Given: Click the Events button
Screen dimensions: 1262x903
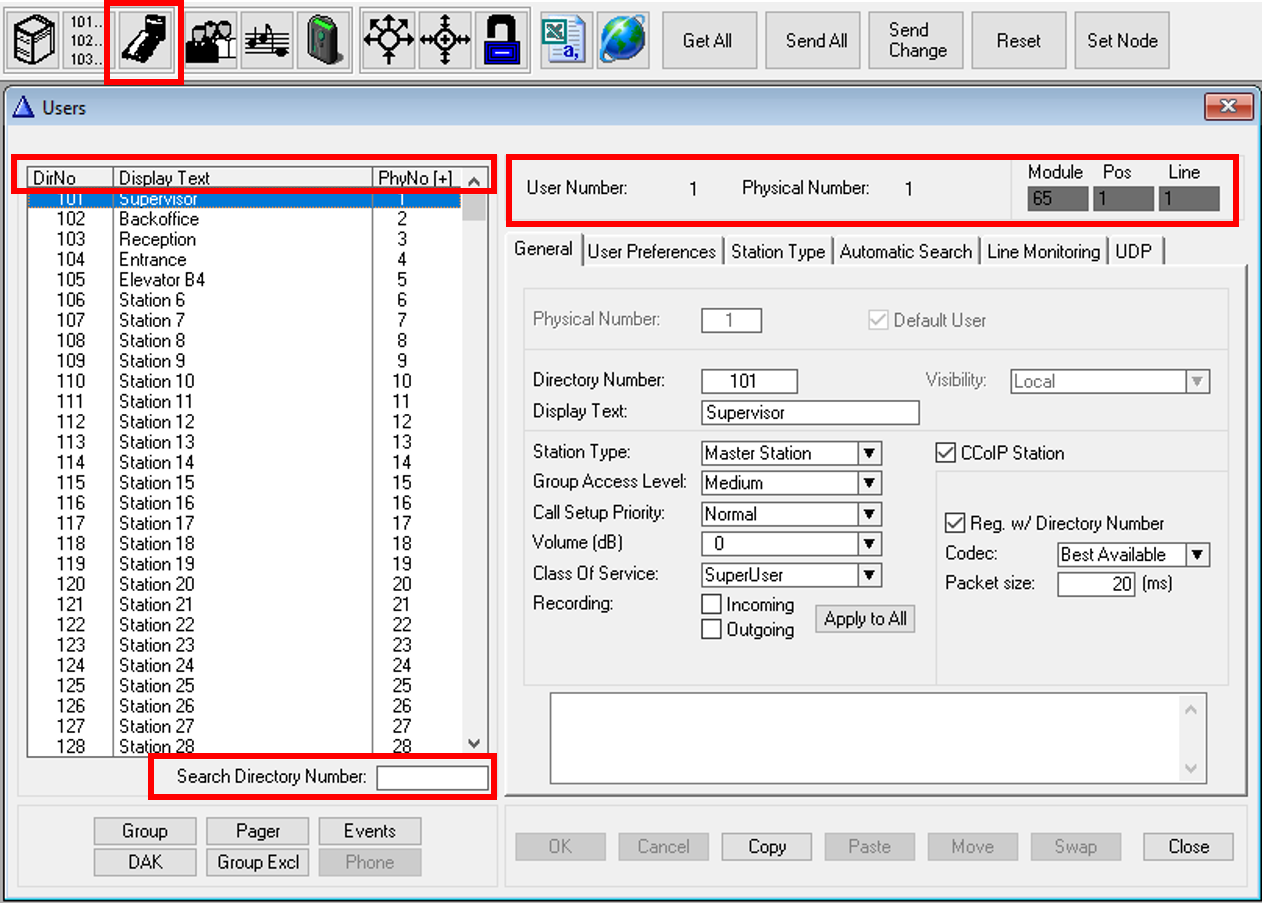Looking at the screenshot, I should (x=370, y=831).
